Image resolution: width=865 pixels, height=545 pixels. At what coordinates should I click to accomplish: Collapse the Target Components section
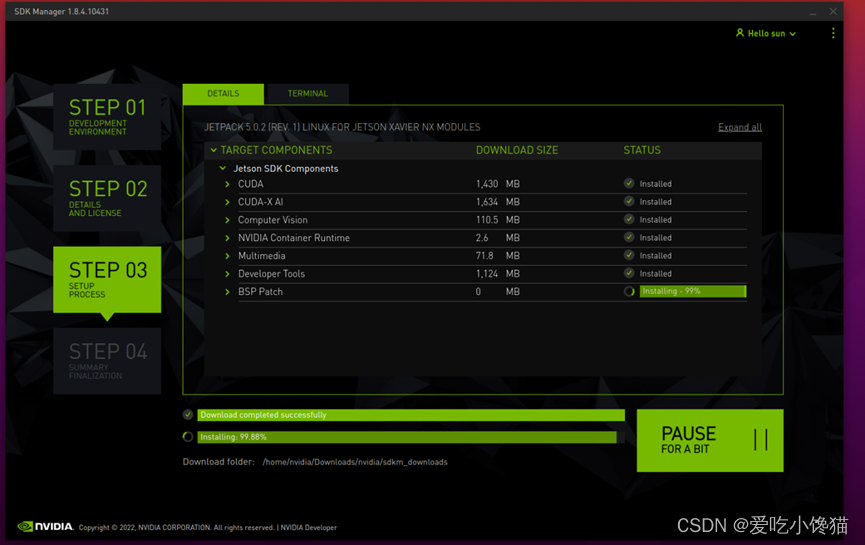coord(213,150)
